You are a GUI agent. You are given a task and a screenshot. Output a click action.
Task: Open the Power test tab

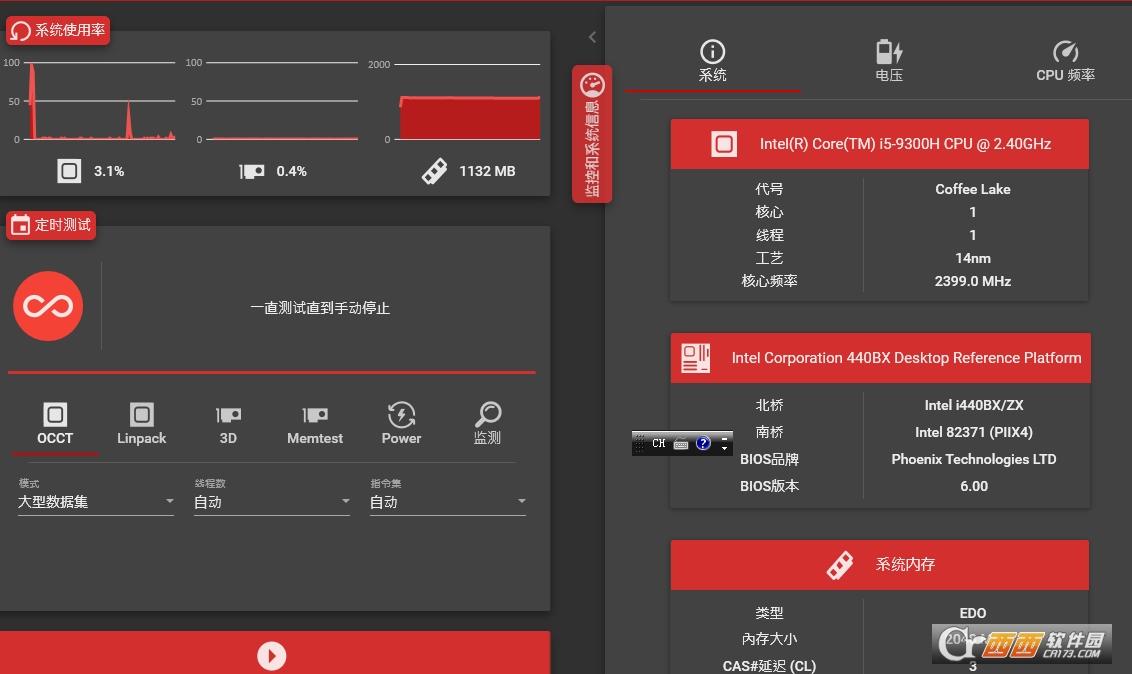[x=401, y=424]
